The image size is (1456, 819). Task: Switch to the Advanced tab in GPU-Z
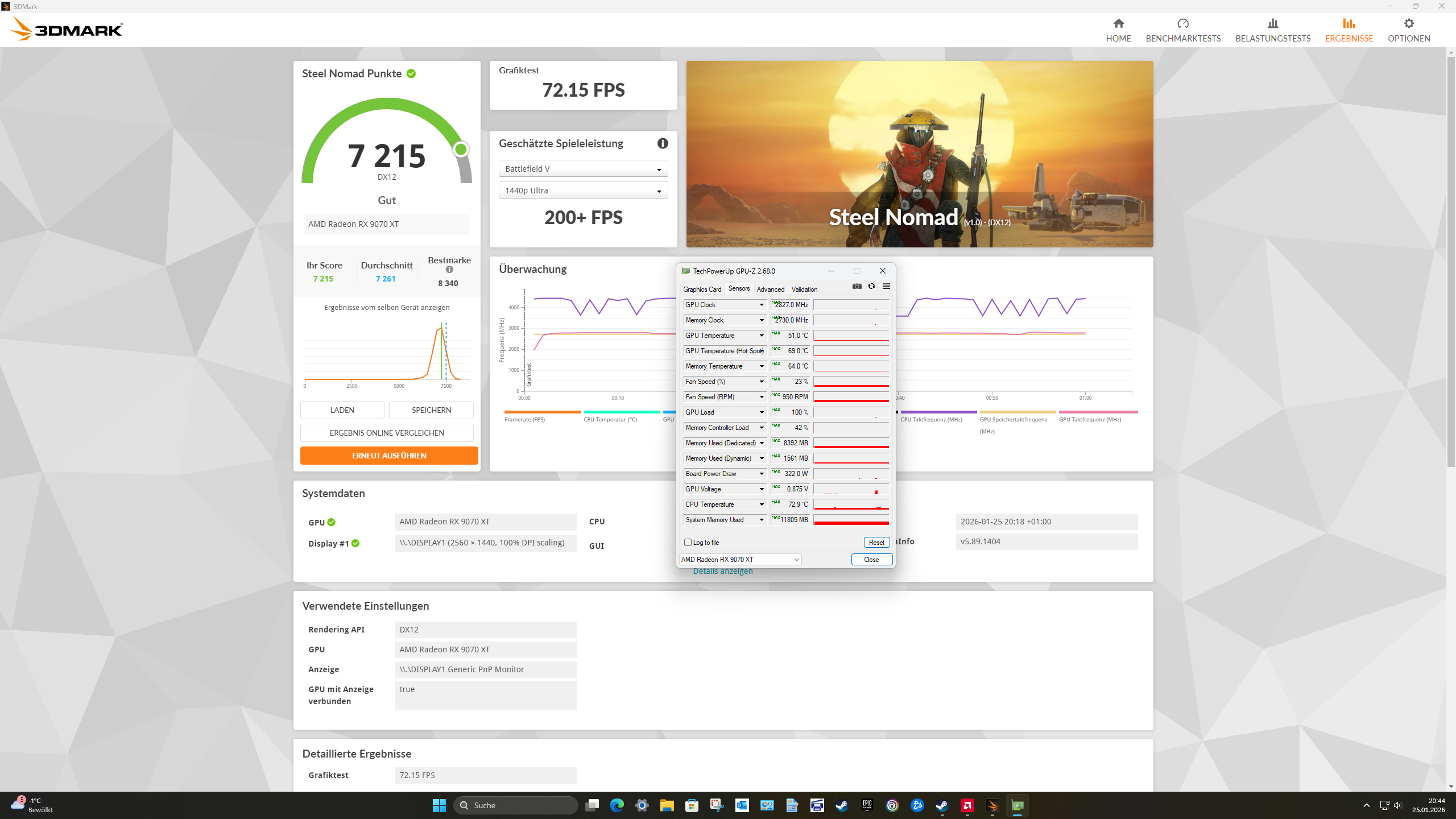click(x=770, y=289)
